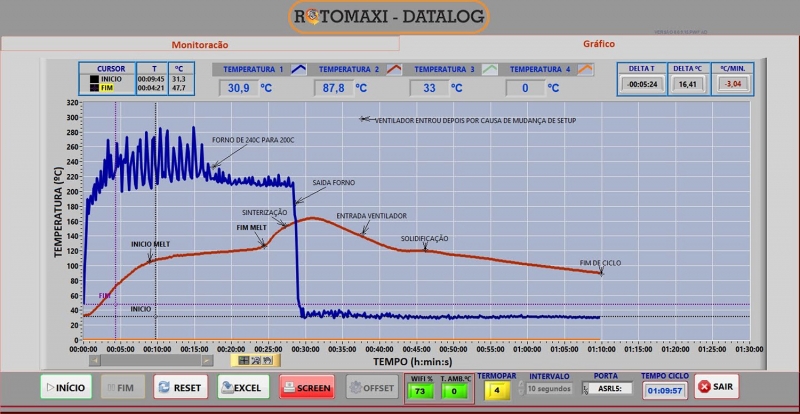Open Temperatura 1 blue plot style swatch
Image resolution: width=800 pixels, height=414 pixels.
click(x=298, y=69)
